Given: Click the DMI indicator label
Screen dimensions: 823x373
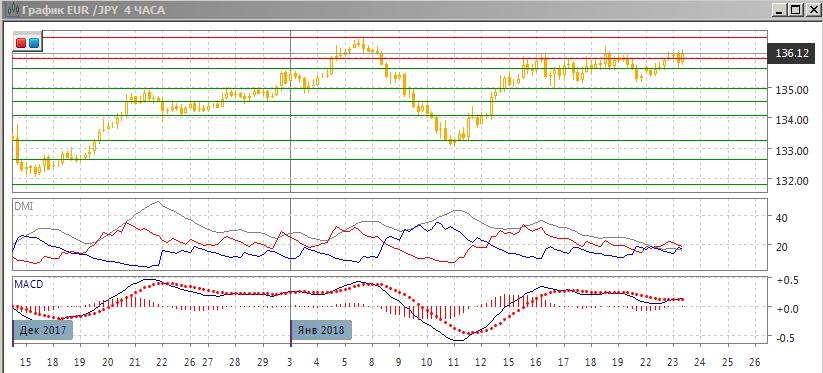Looking at the screenshot, I should (23, 208).
